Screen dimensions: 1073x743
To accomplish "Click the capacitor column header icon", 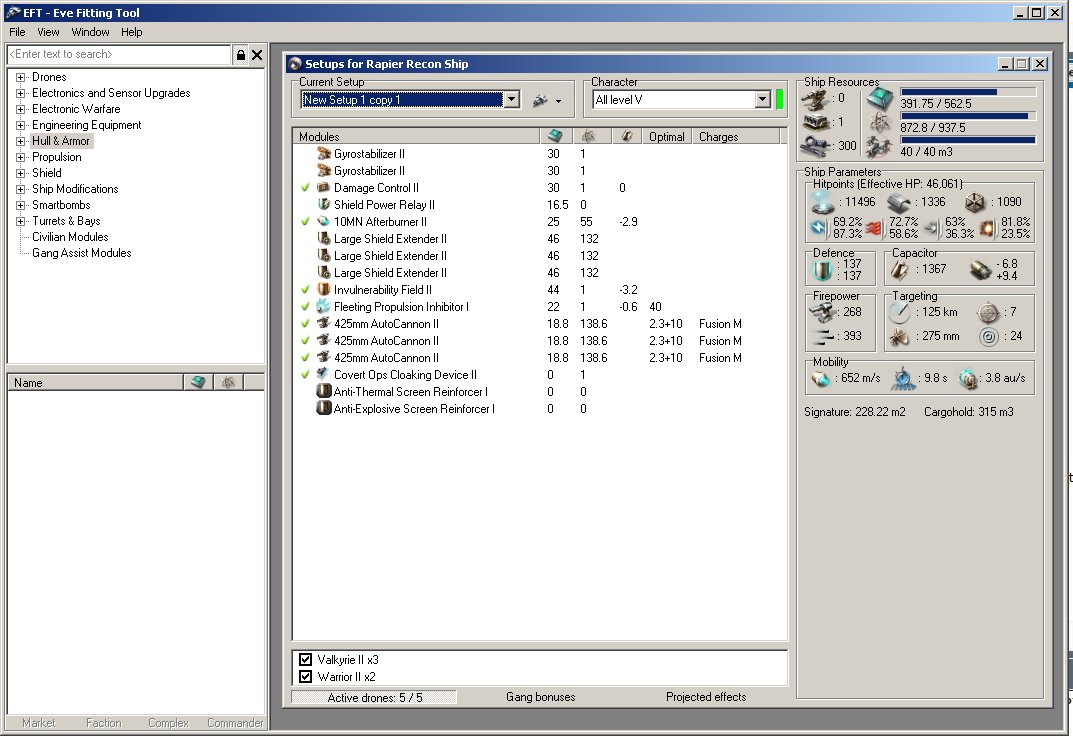I will tap(626, 136).
